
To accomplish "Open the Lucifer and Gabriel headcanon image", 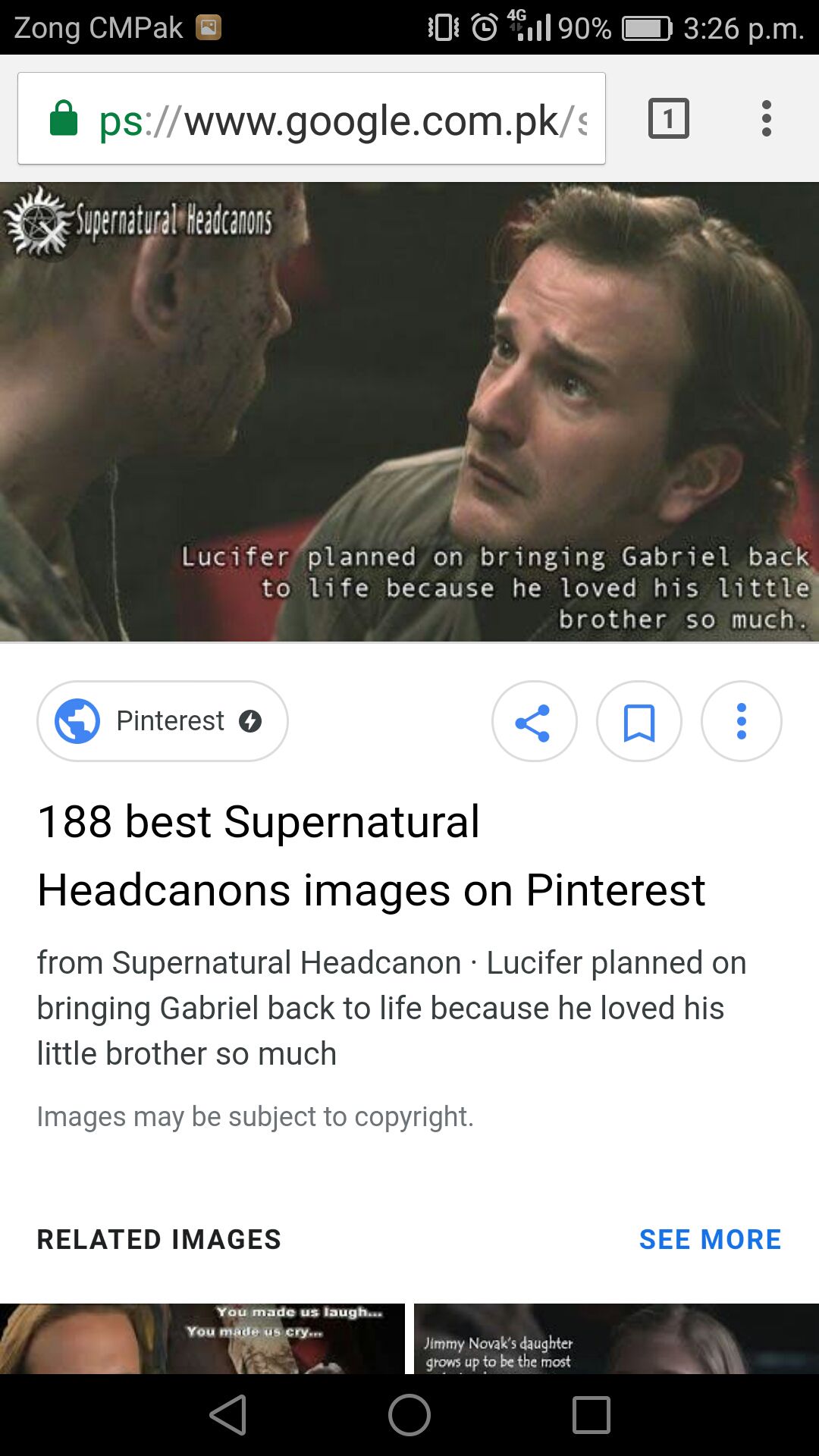I will 409,412.
